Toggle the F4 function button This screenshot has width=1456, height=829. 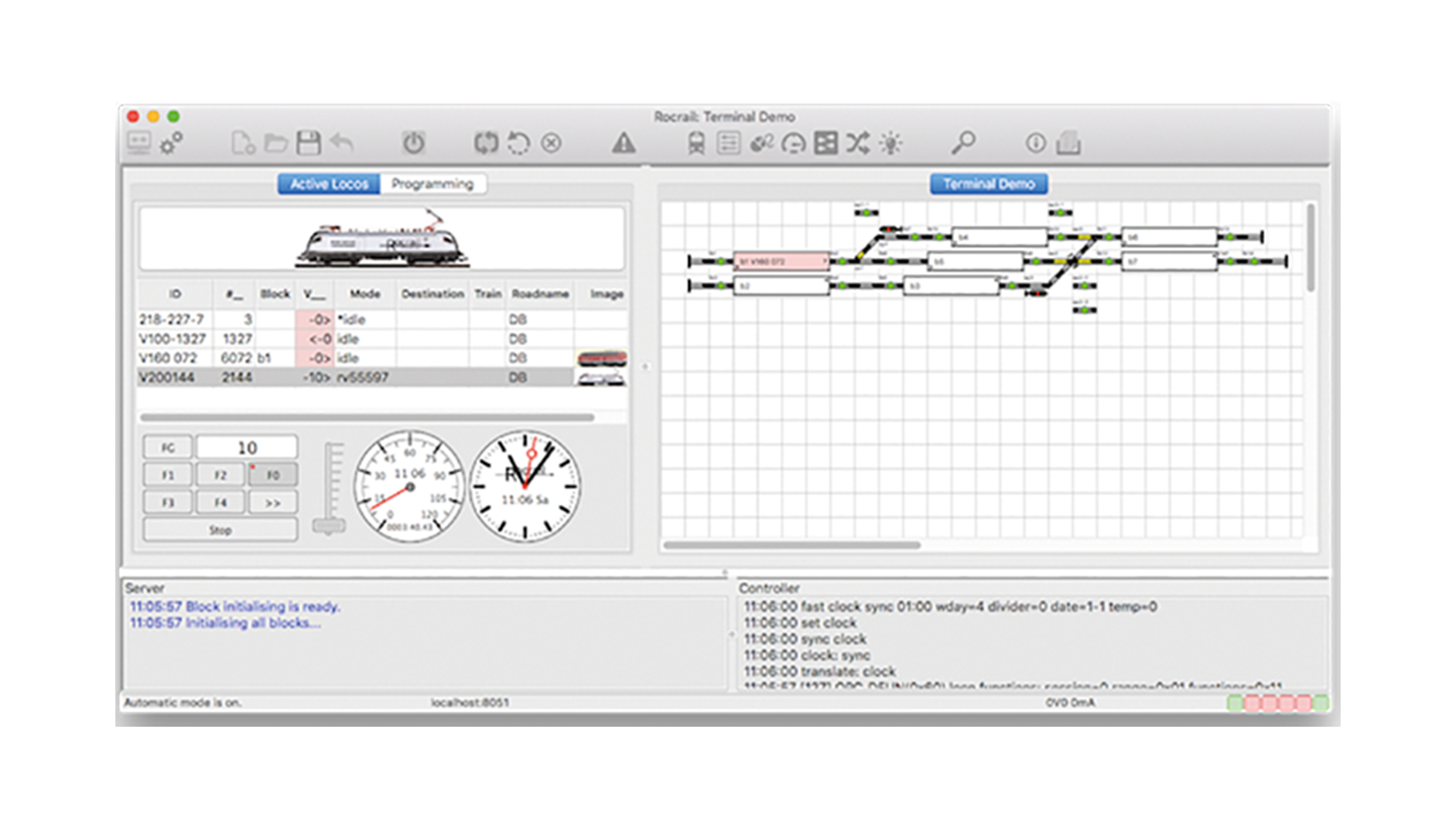click(220, 502)
